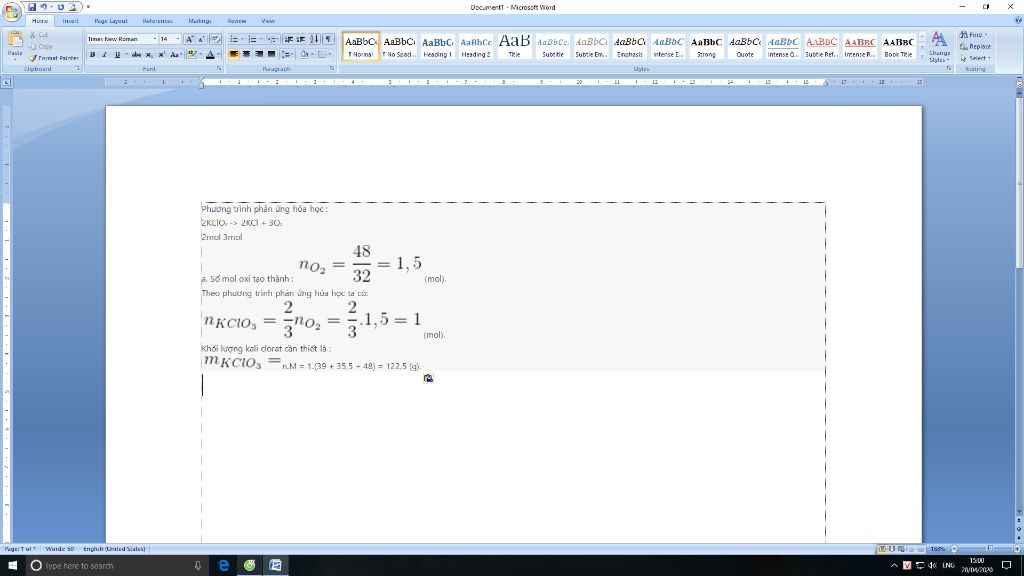Toggle Print Layout view button
Viewport: 1024px width, 576px height.
882,549
